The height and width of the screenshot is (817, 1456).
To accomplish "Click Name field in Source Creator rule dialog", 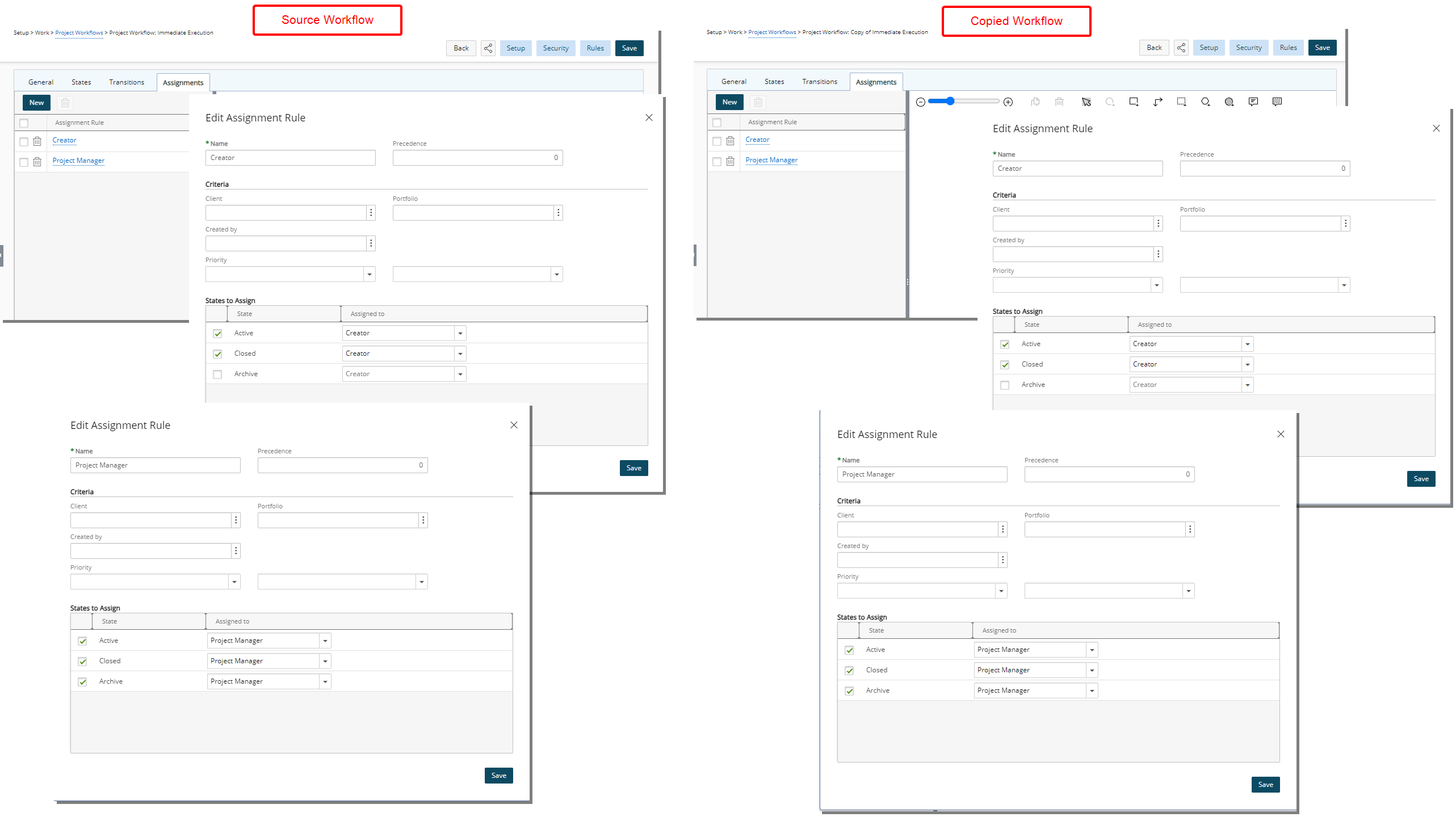I will click(x=291, y=158).
